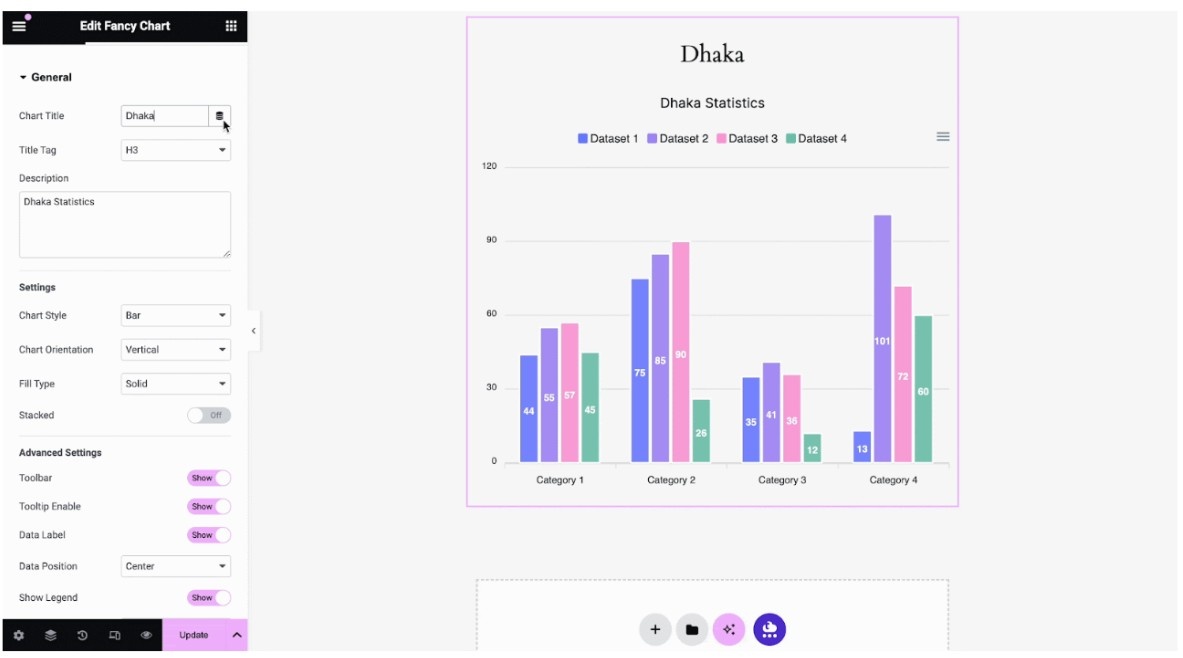
Task: Open the History icon in the bottom bar
Action: (82, 635)
